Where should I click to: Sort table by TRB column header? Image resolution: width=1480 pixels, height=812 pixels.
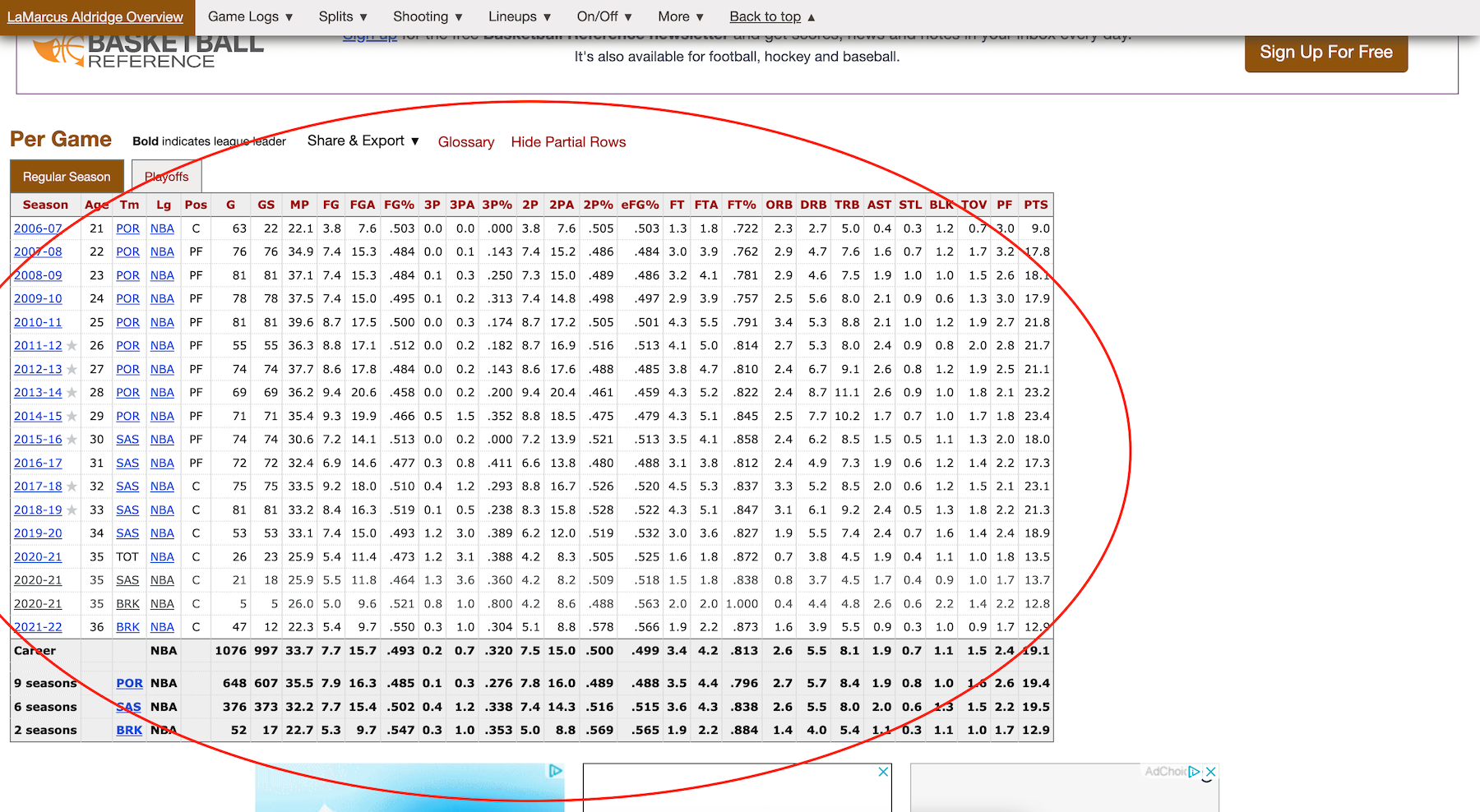pos(847,205)
